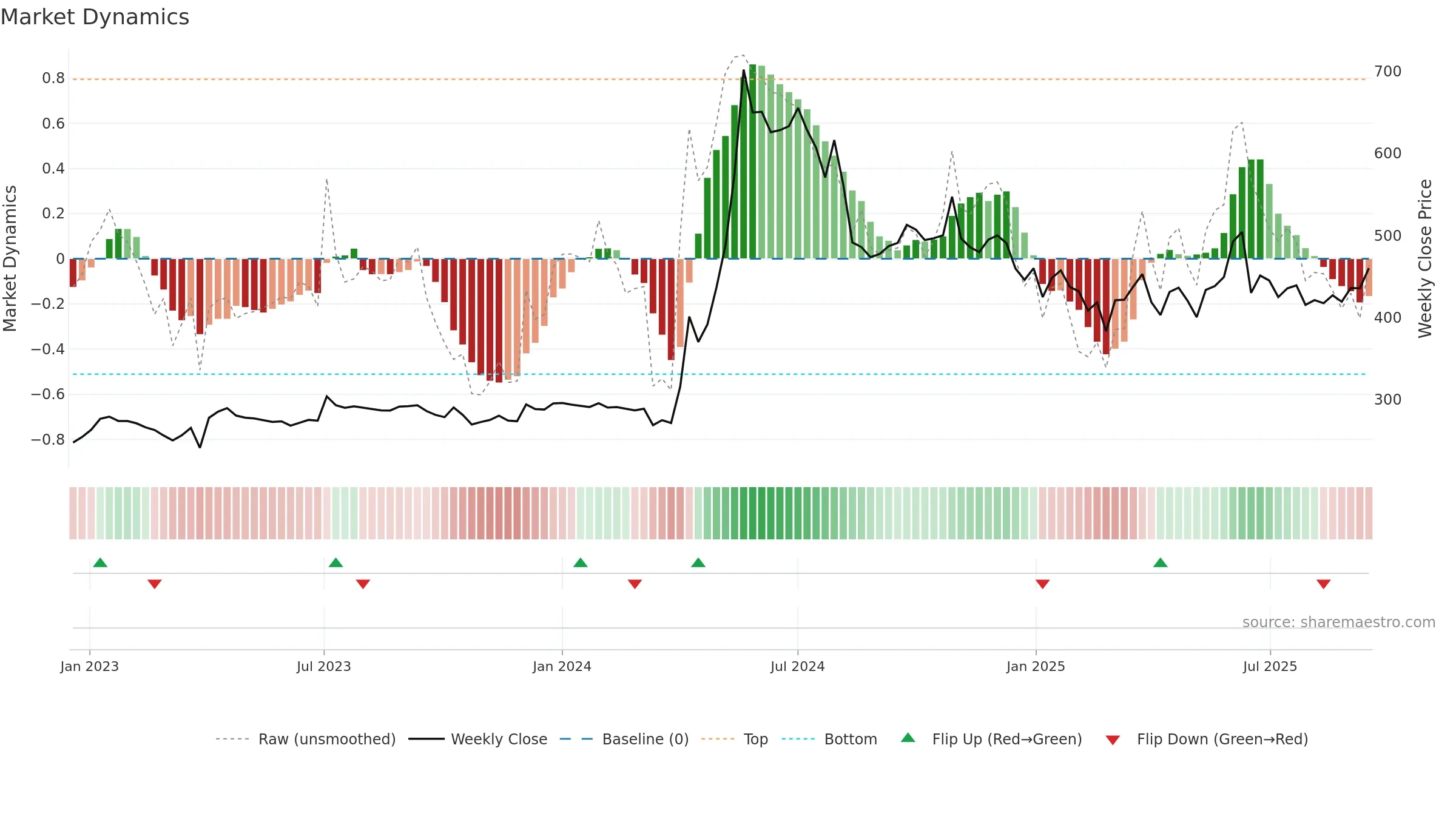Click the 600 price axis tick label
This screenshot has height=819, width=1456.
(x=1388, y=153)
